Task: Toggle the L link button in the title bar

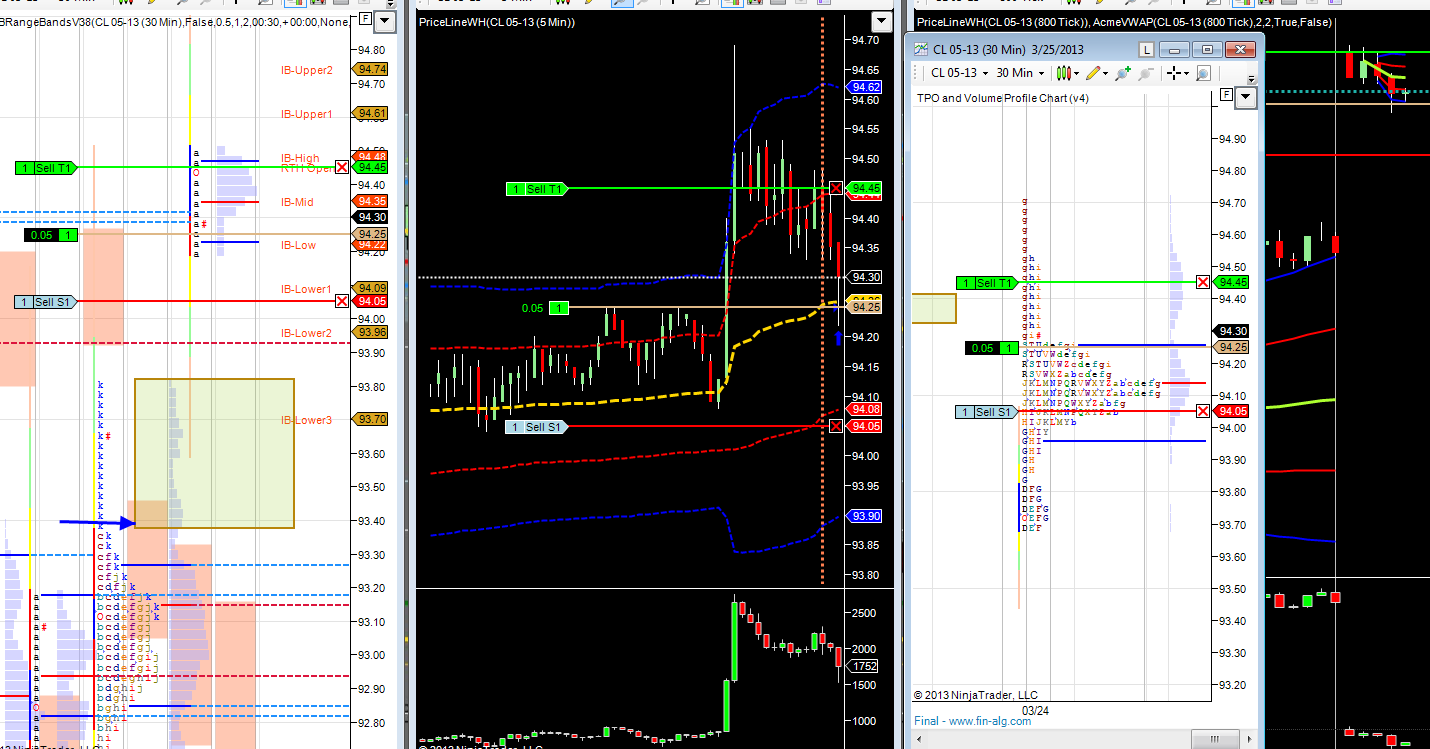Action: coord(1145,49)
